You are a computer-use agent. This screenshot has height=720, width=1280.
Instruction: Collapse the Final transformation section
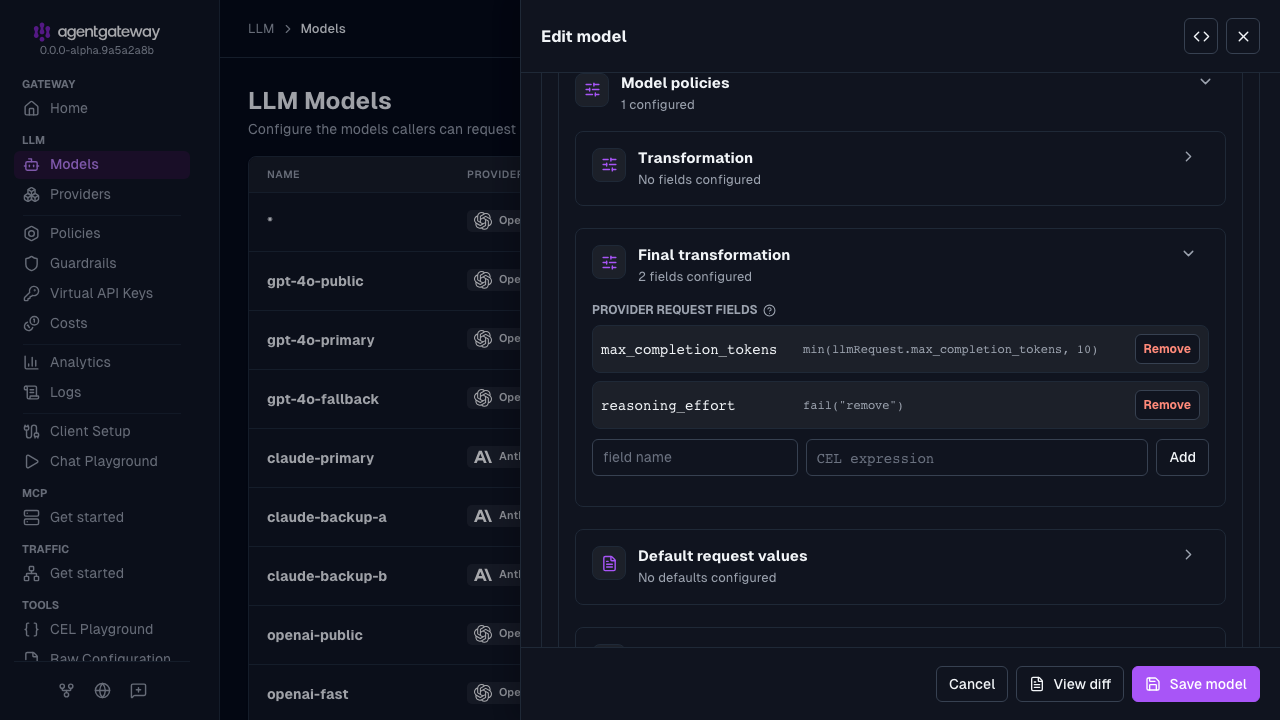pos(1188,254)
